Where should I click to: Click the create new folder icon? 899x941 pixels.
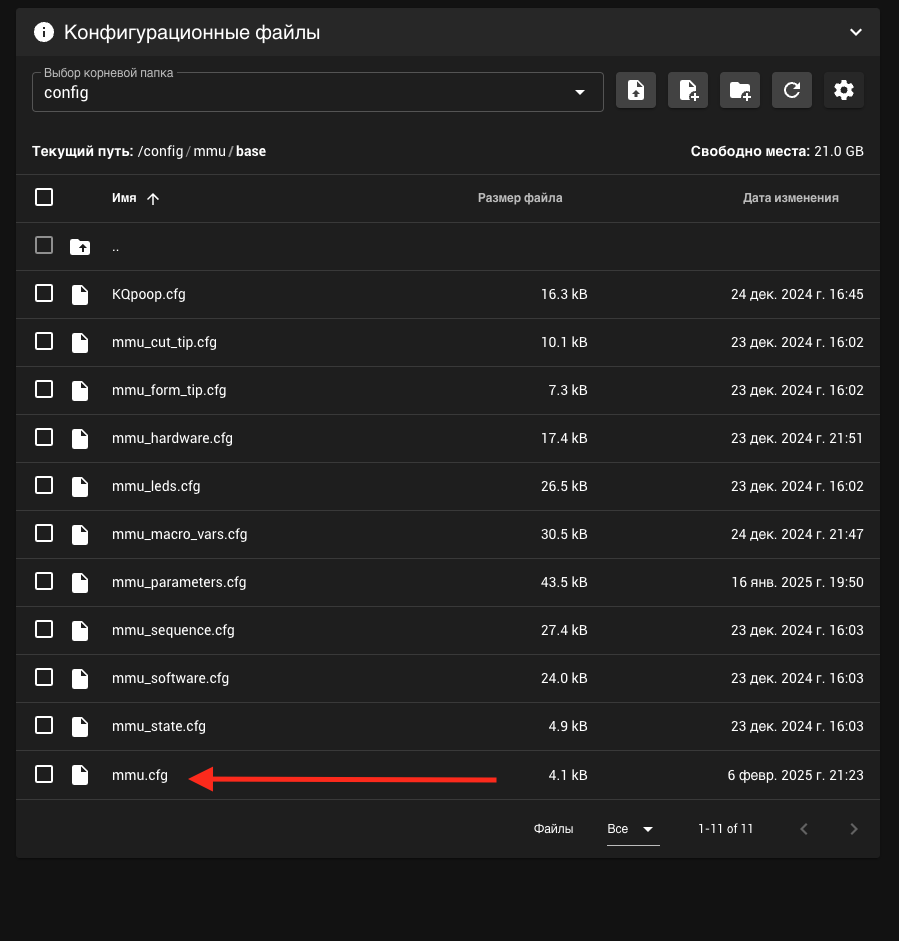(740, 91)
